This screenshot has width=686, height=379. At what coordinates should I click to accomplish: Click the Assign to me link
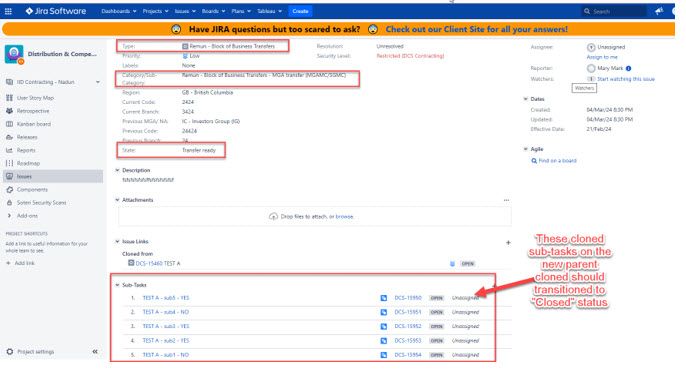coord(602,57)
